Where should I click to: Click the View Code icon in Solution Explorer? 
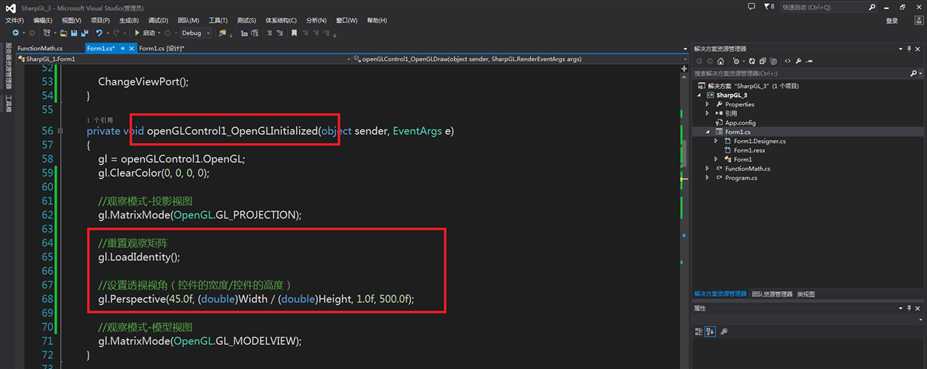(x=788, y=61)
